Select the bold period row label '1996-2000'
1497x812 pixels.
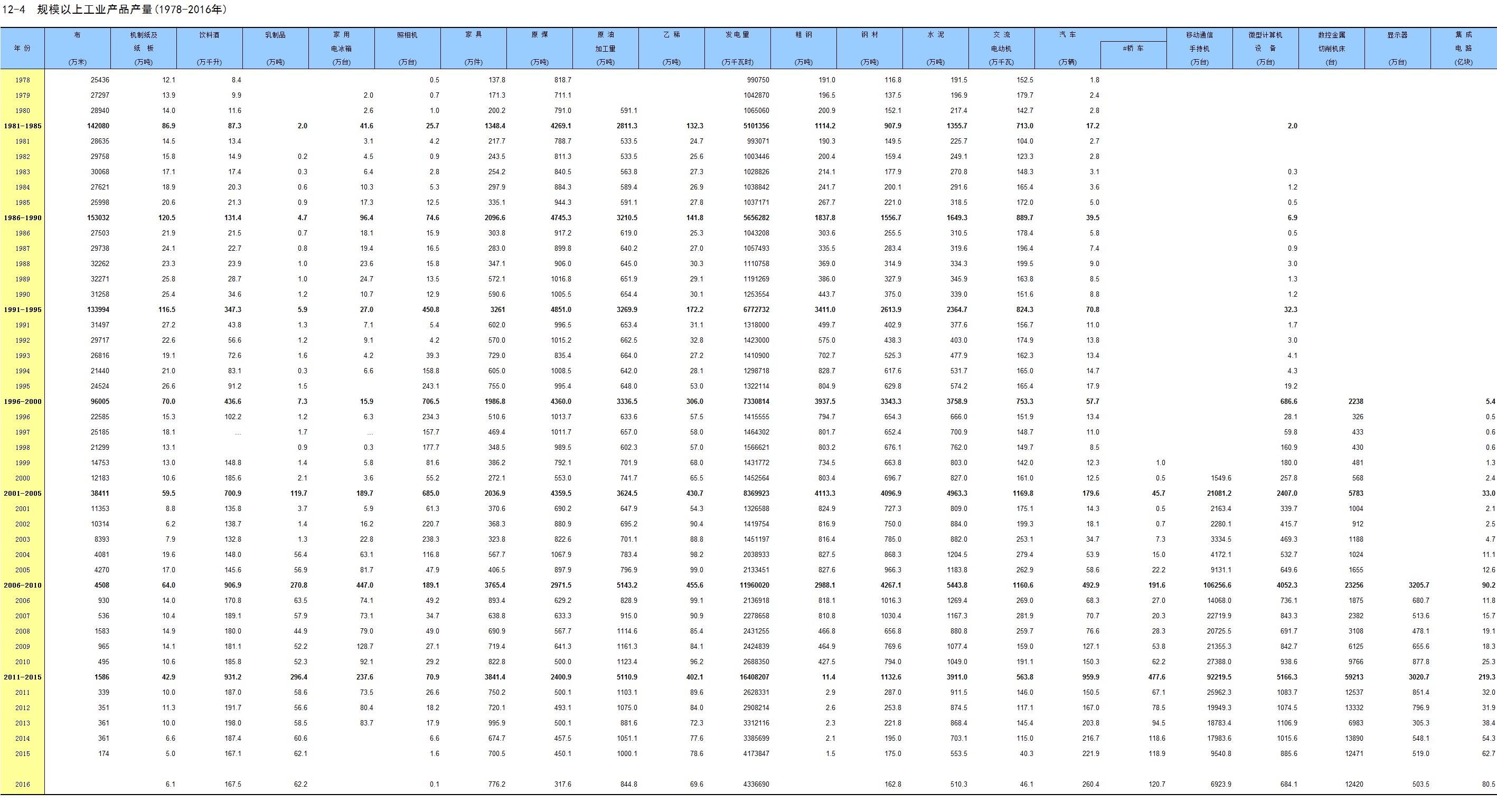click(22, 402)
